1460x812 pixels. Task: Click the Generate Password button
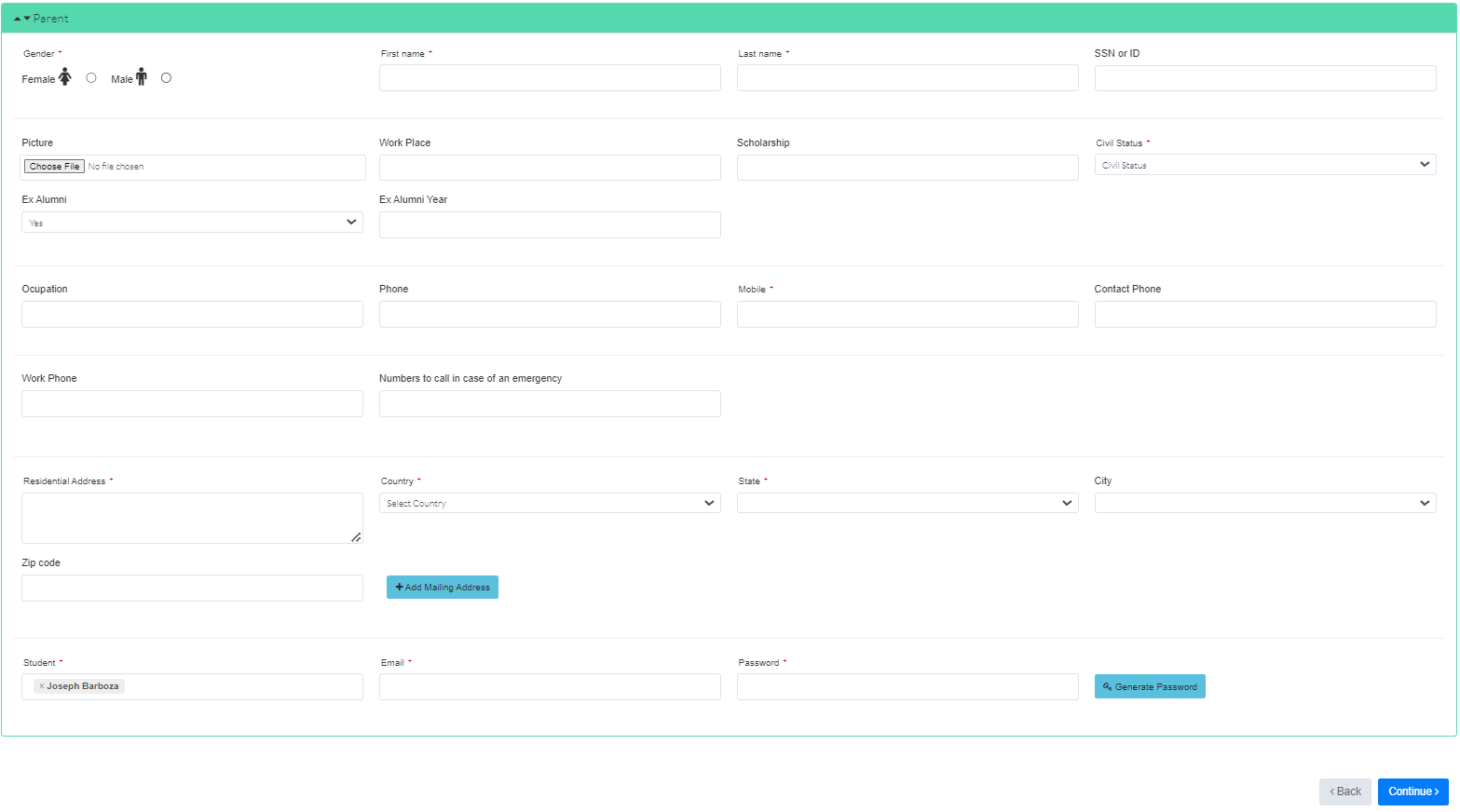tap(1150, 686)
